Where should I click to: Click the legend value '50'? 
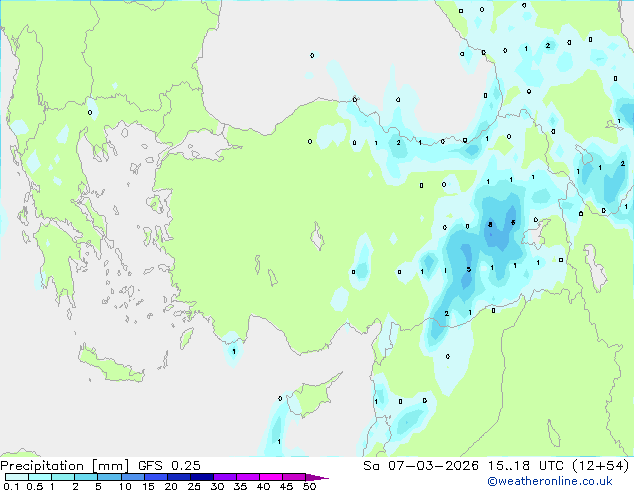click(x=310, y=486)
